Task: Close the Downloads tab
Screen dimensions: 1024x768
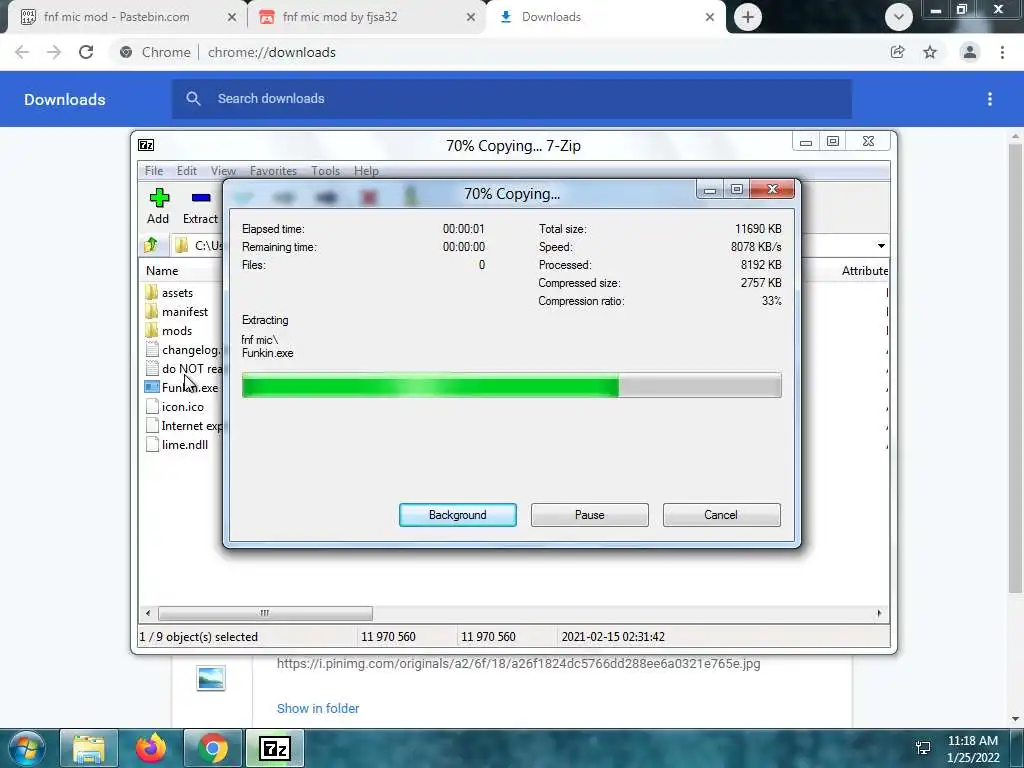Action: point(710,18)
